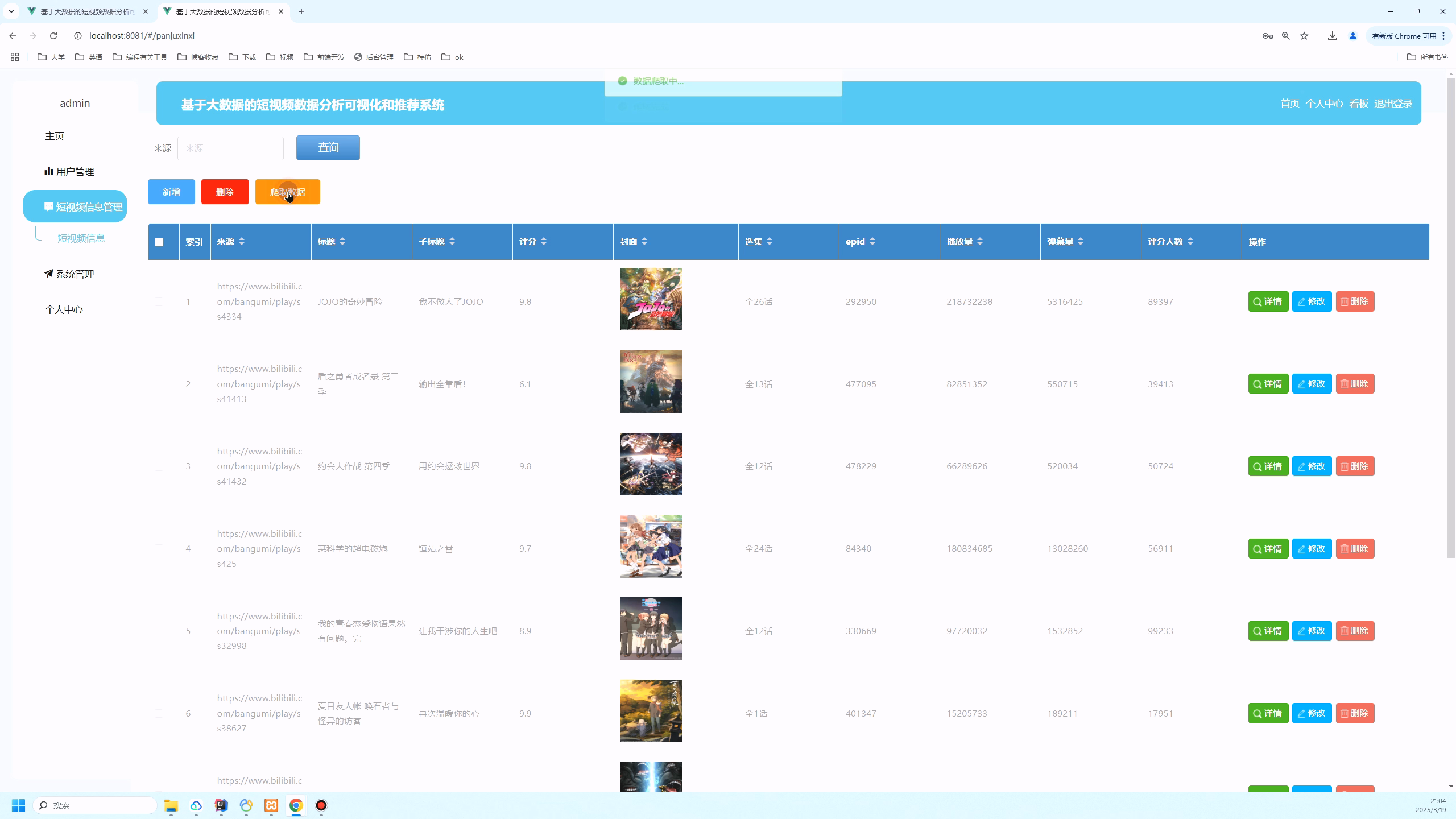Open File Explorer from the taskbar

coord(171,805)
